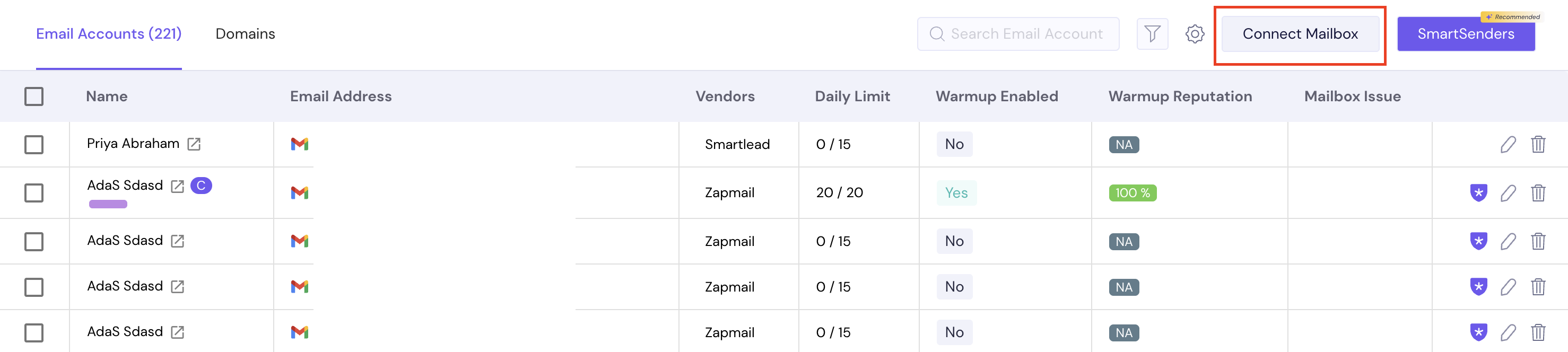Image resolution: width=1568 pixels, height=352 pixels.
Task: Open external link icon beside Priya Abraham
Action: point(194,144)
